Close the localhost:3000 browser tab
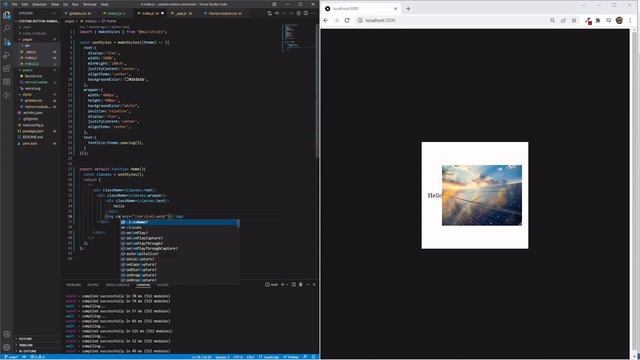640x360 pixels. 396,8
